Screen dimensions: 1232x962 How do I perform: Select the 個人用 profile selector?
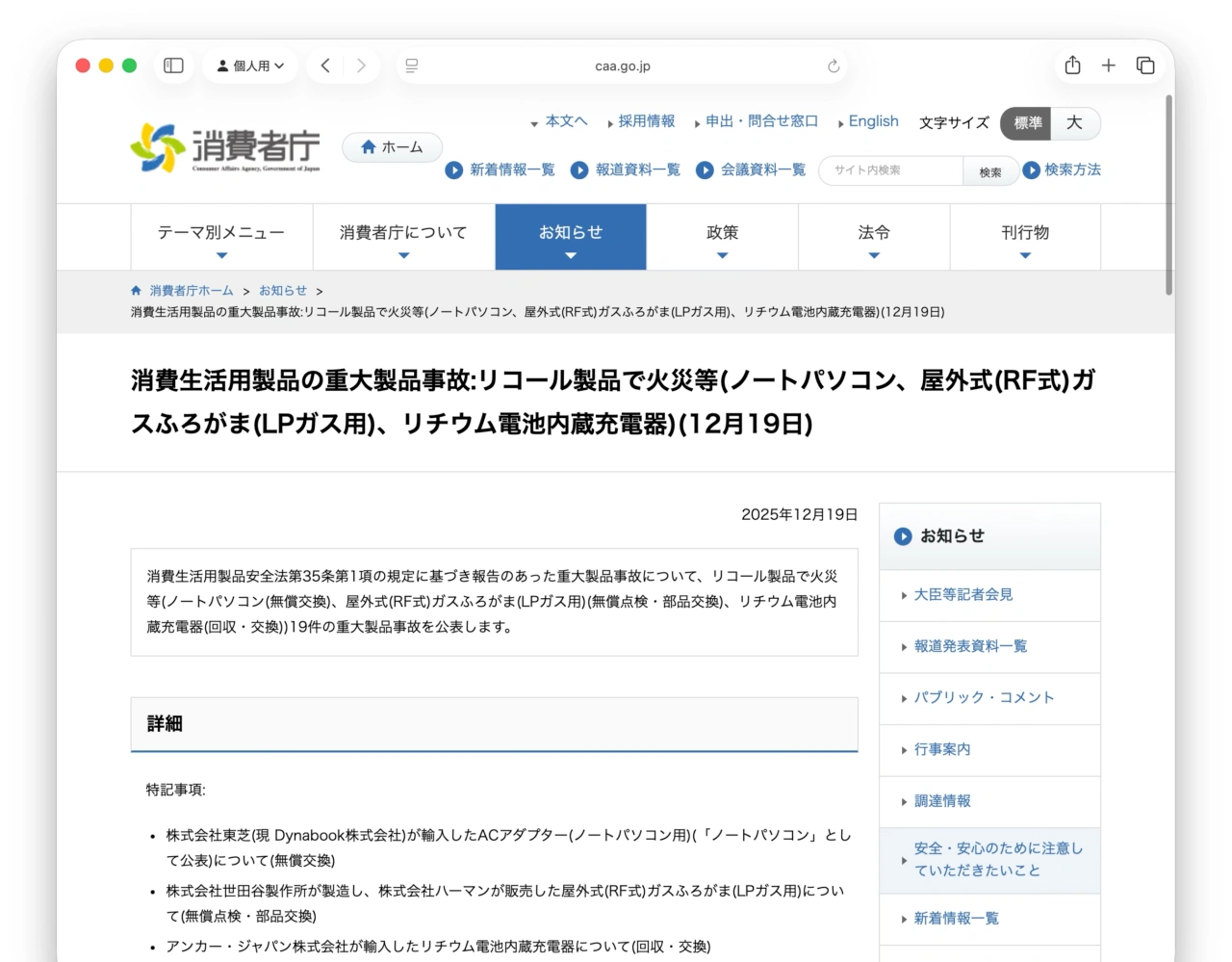pyautogui.click(x=249, y=65)
